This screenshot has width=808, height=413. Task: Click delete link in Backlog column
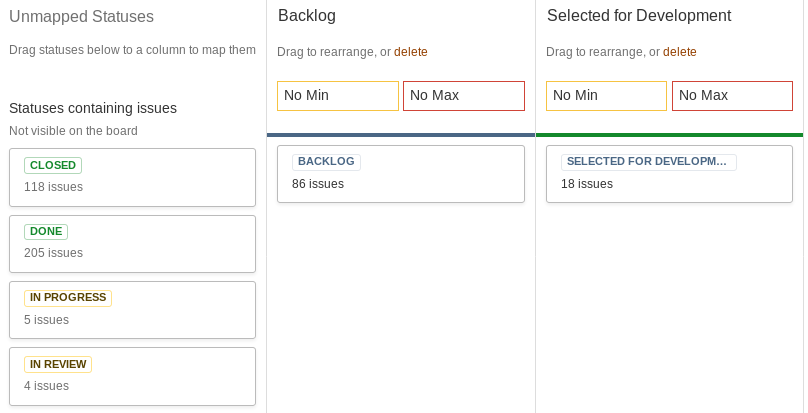tap(411, 52)
